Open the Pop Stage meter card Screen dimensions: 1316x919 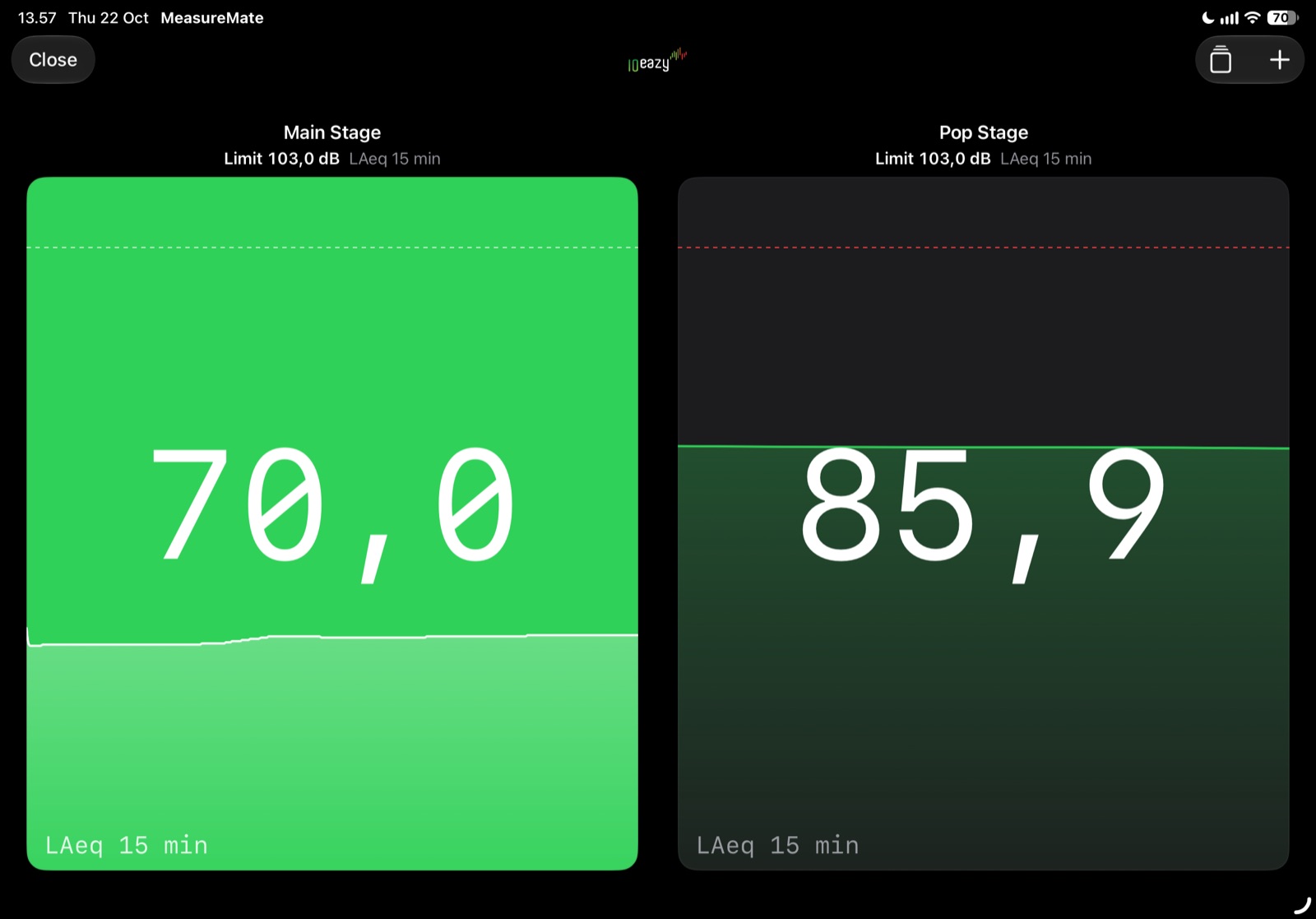pos(983,523)
